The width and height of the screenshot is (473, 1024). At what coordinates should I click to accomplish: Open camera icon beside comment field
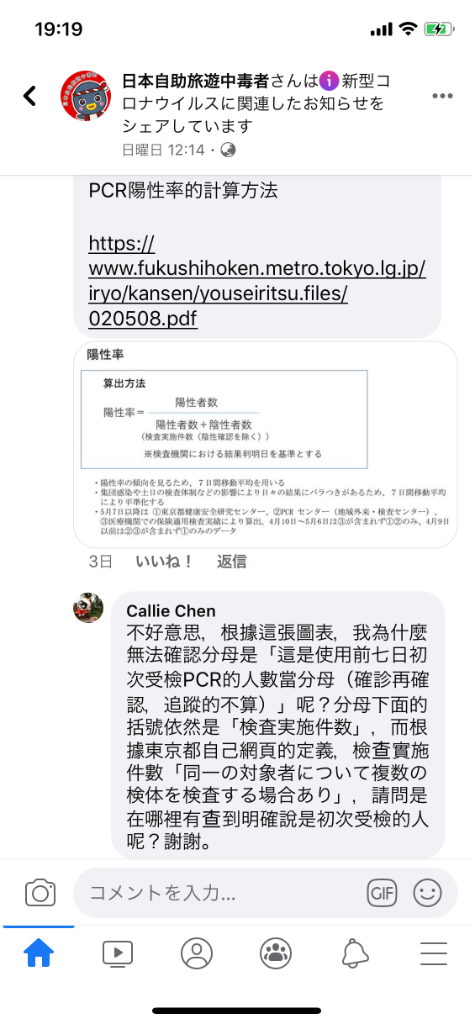(x=40, y=892)
